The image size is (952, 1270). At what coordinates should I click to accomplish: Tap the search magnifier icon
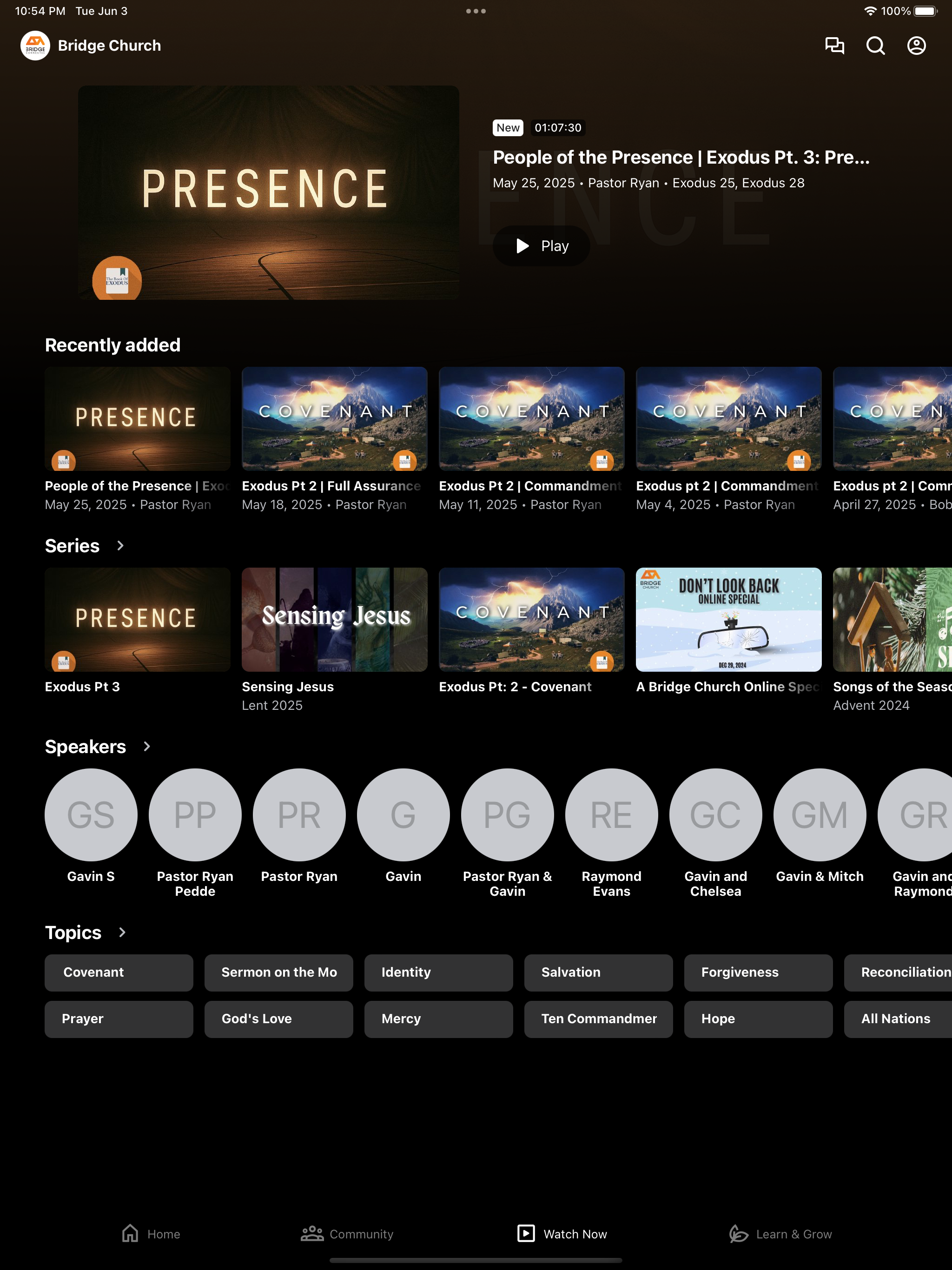(875, 46)
